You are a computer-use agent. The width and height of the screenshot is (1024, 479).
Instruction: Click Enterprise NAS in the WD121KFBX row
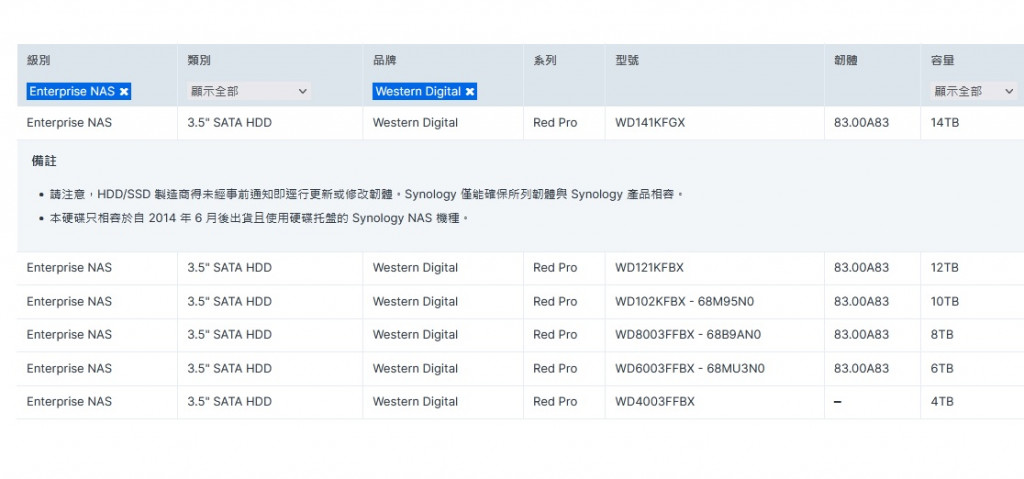(69, 267)
